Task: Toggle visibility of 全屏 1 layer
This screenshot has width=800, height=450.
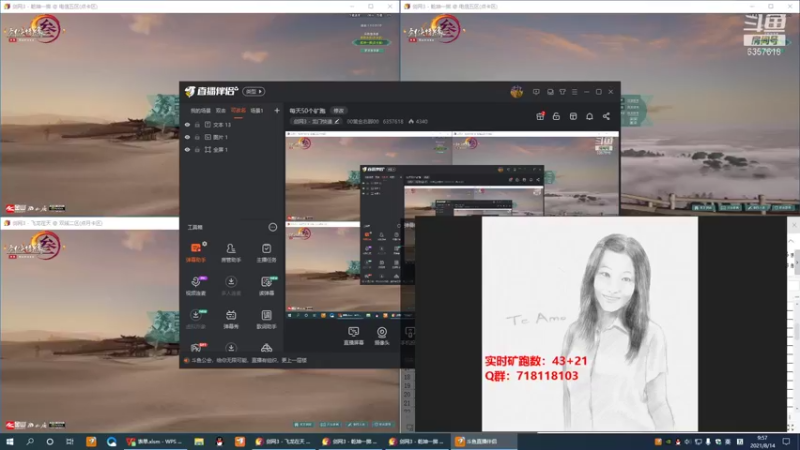Action: (187, 149)
